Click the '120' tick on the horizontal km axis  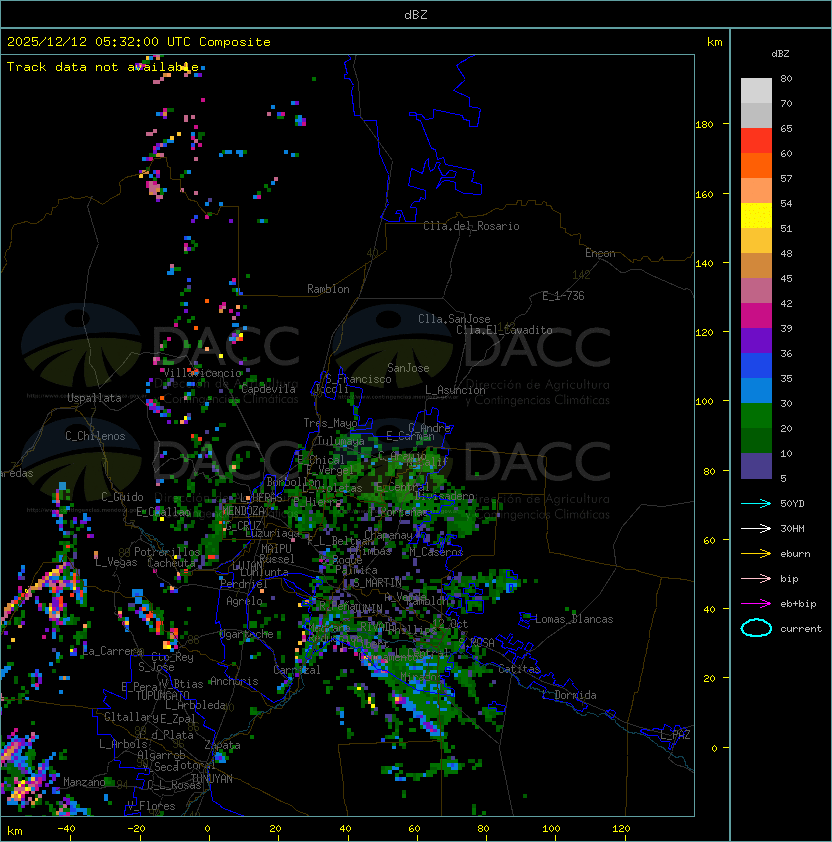point(621,829)
